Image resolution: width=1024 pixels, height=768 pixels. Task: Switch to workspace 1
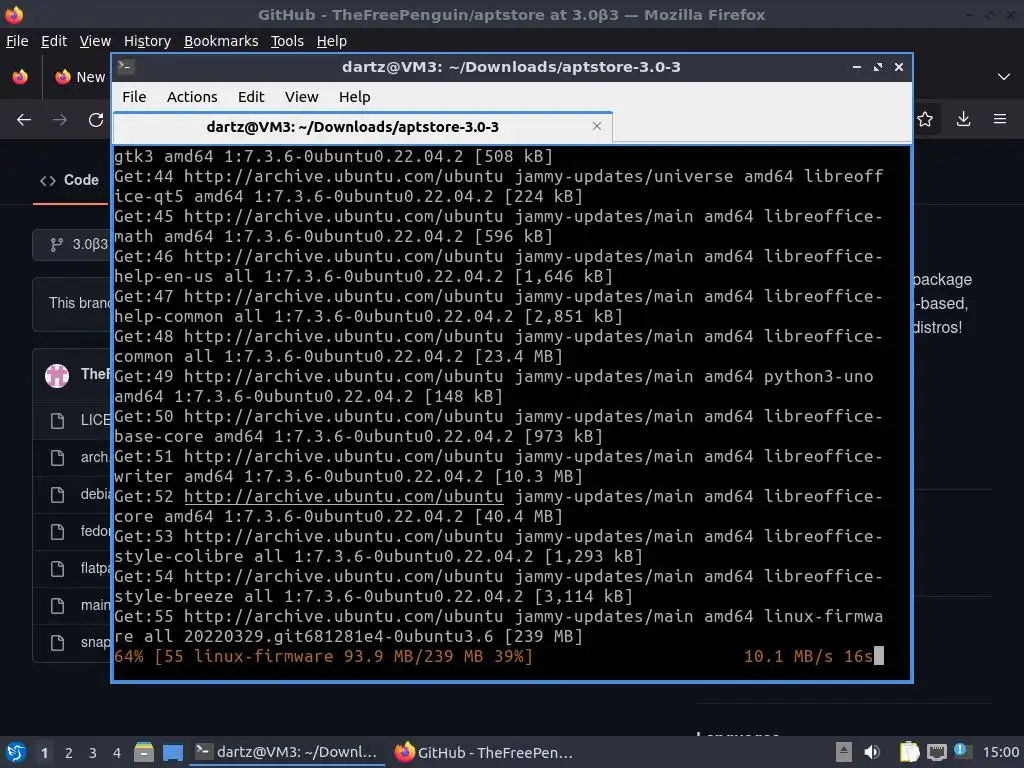click(44, 753)
